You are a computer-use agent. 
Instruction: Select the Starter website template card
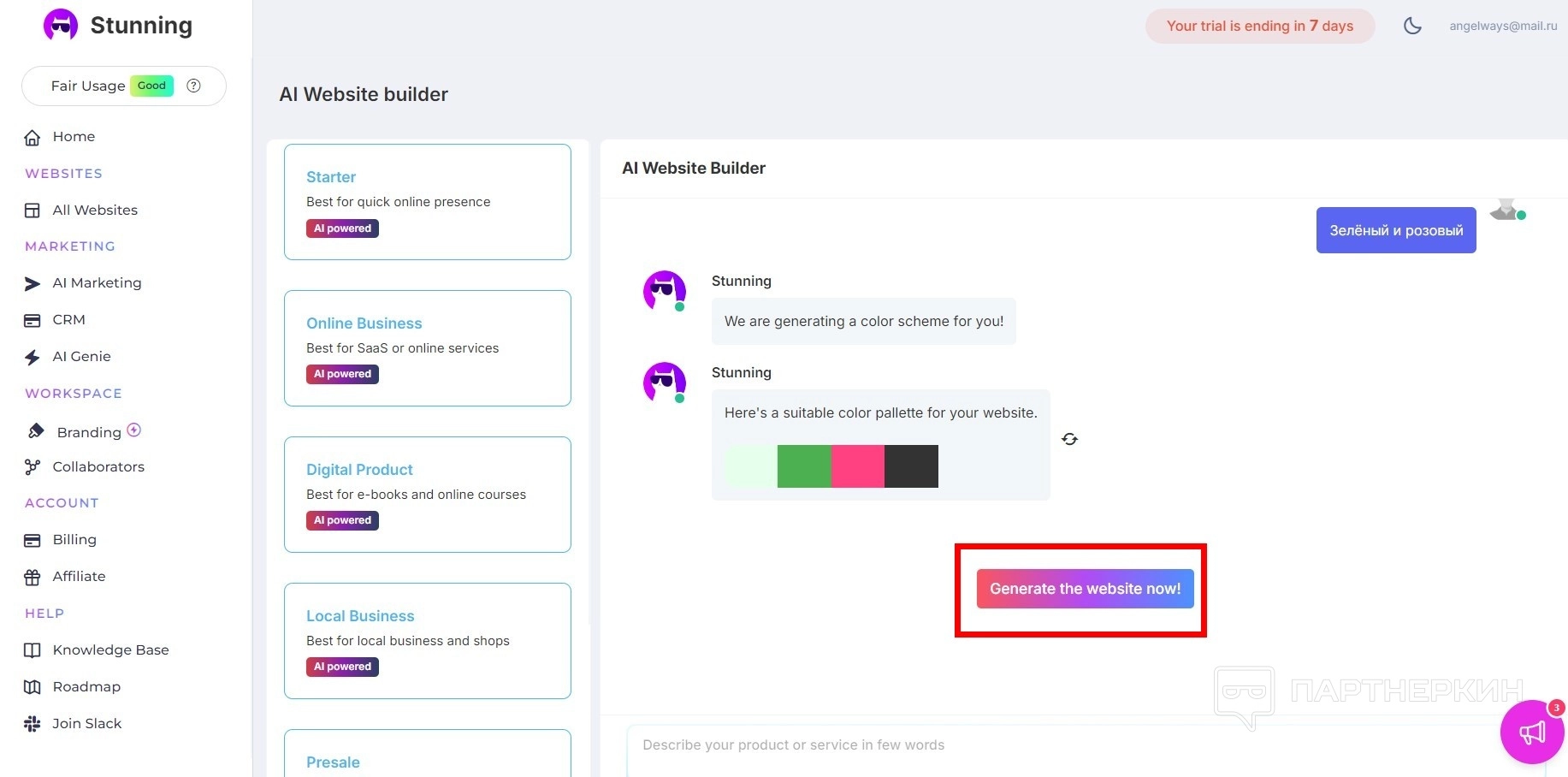coord(428,202)
